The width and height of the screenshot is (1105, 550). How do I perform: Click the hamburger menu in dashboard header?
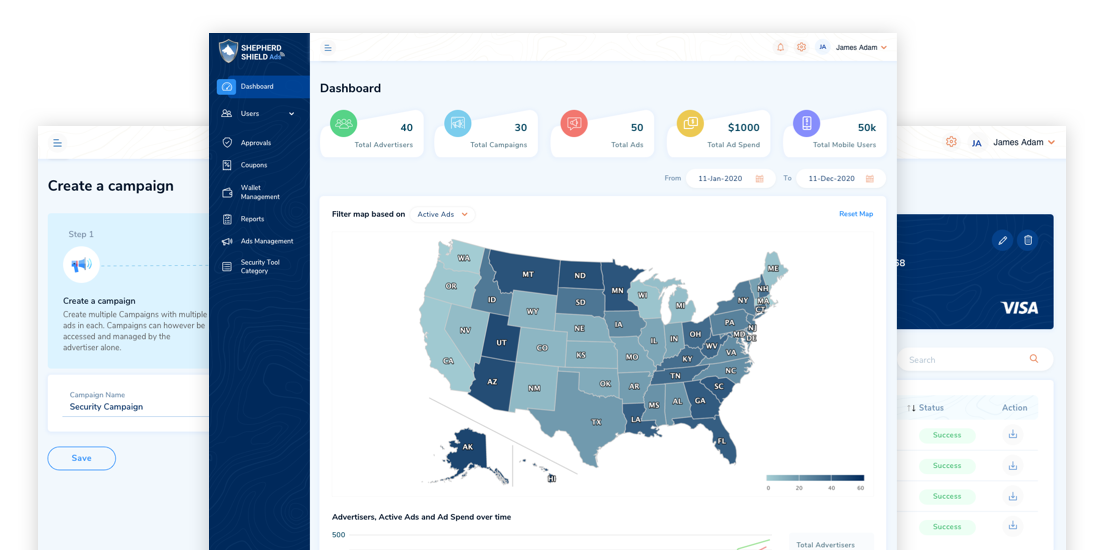click(x=328, y=48)
